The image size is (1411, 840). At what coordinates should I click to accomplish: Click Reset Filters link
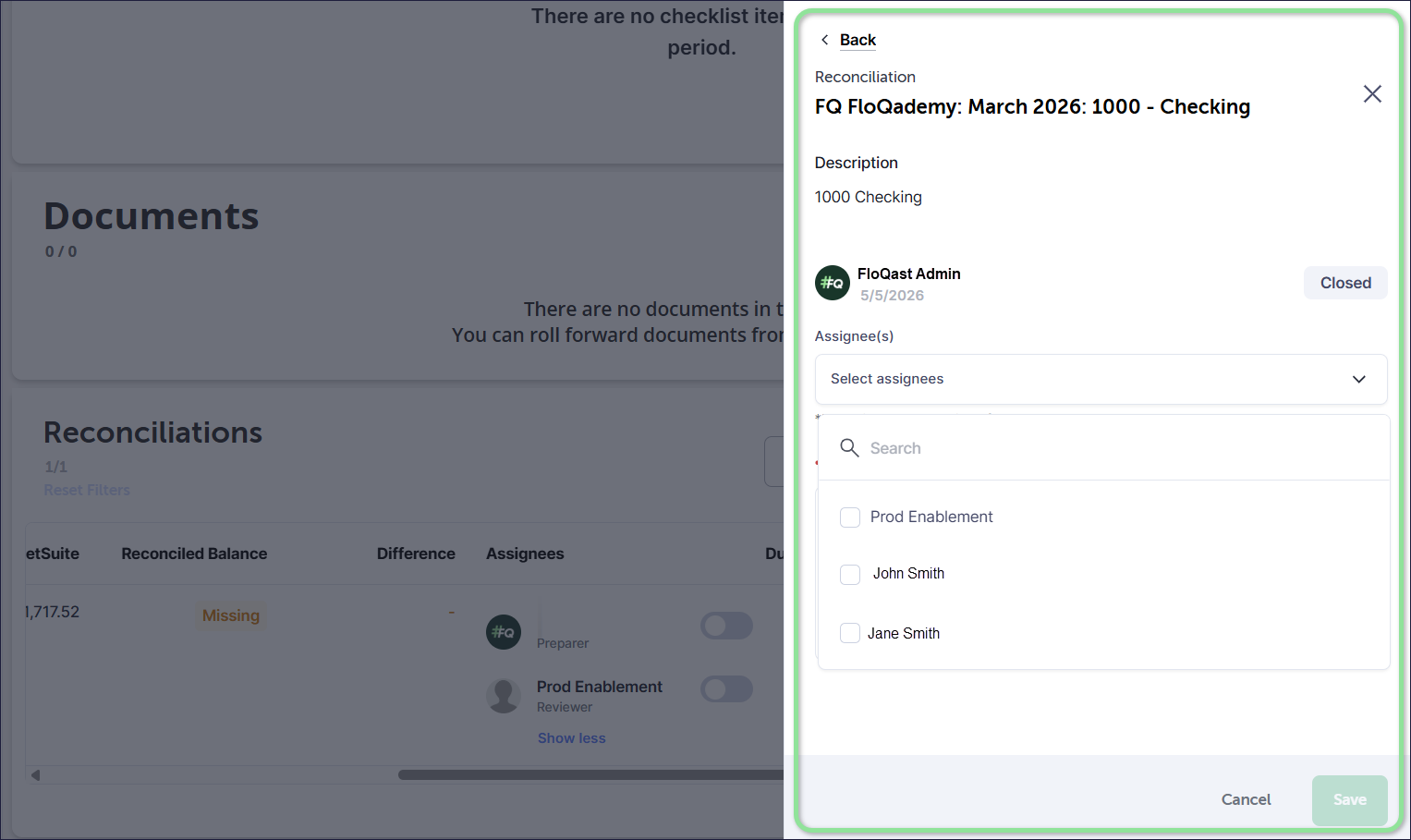click(87, 490)
